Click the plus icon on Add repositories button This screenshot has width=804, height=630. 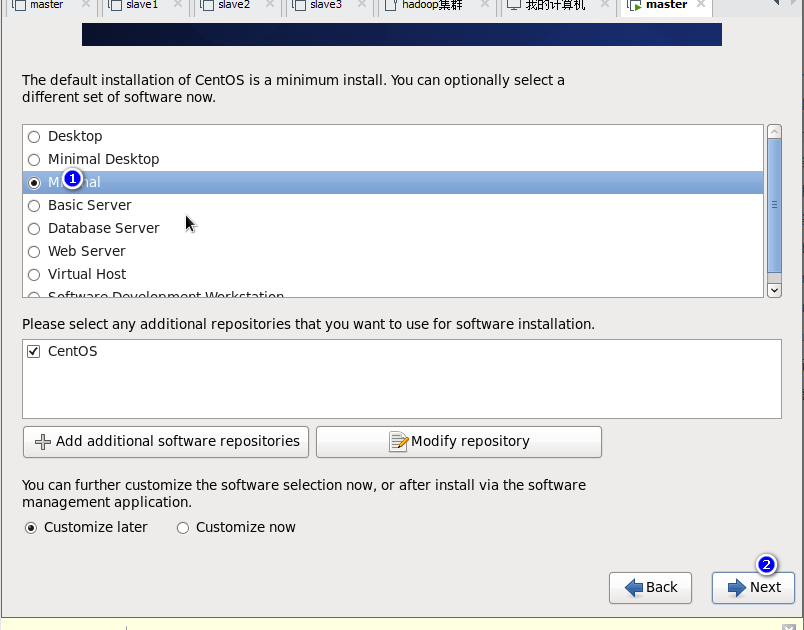pyautogui.click(x=43, y=442)
